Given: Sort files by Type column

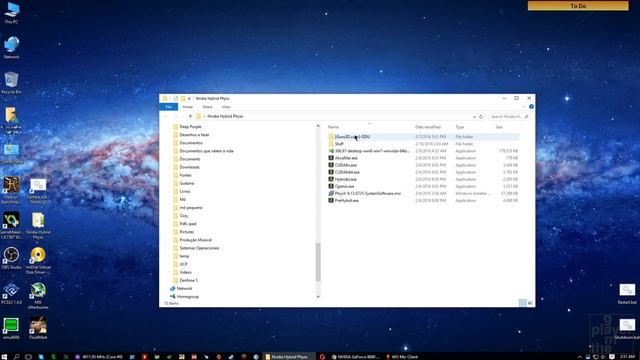Looking at the screenshot, I should pyautogui.click(x=460, y=127).
